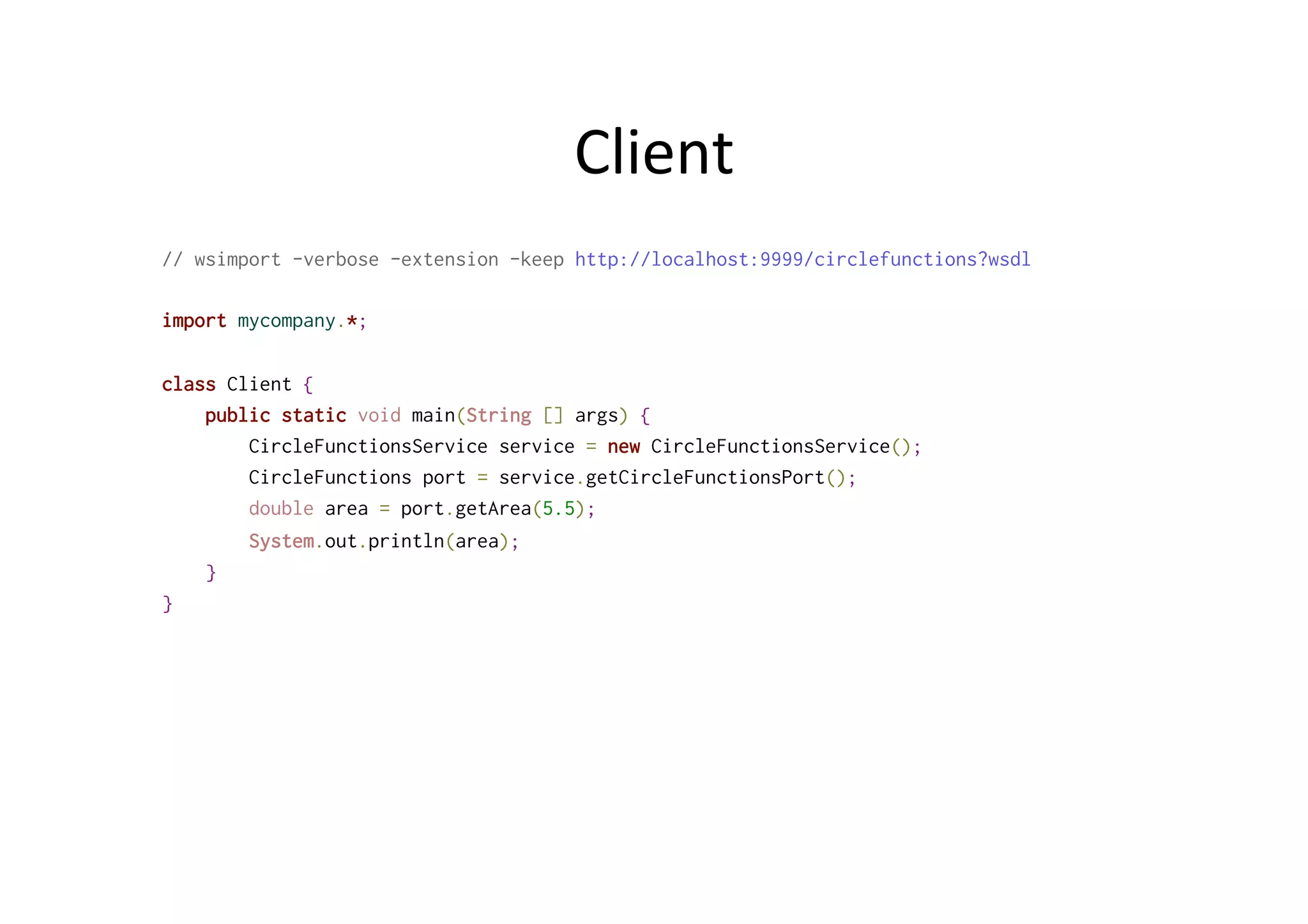Click the localhost circlefunctions wsdl link

pos(802,259)
